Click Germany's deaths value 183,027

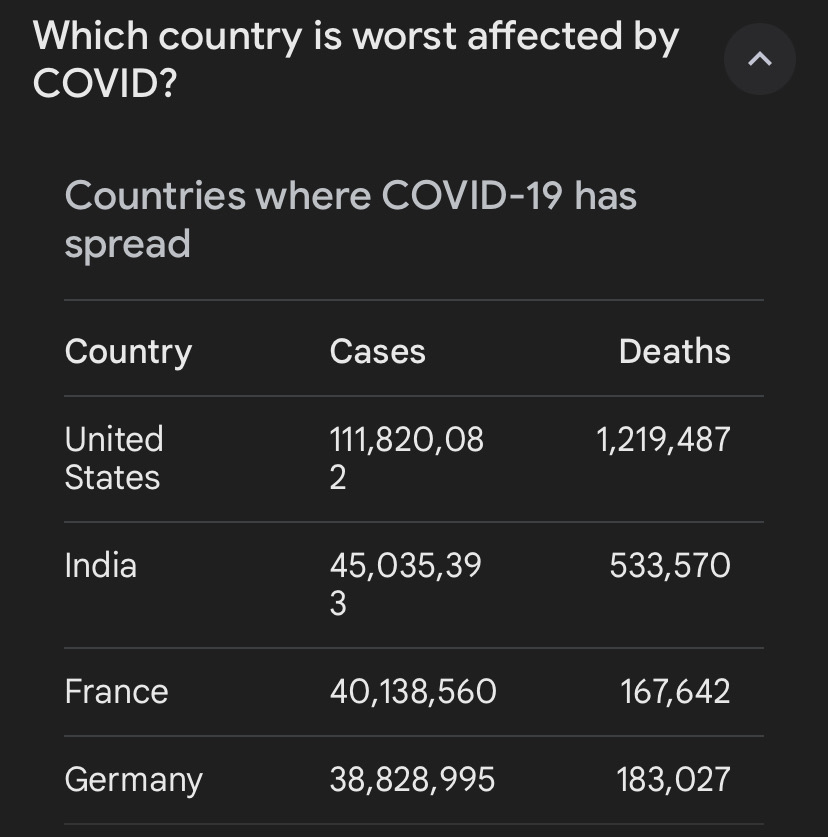(673, 780)
